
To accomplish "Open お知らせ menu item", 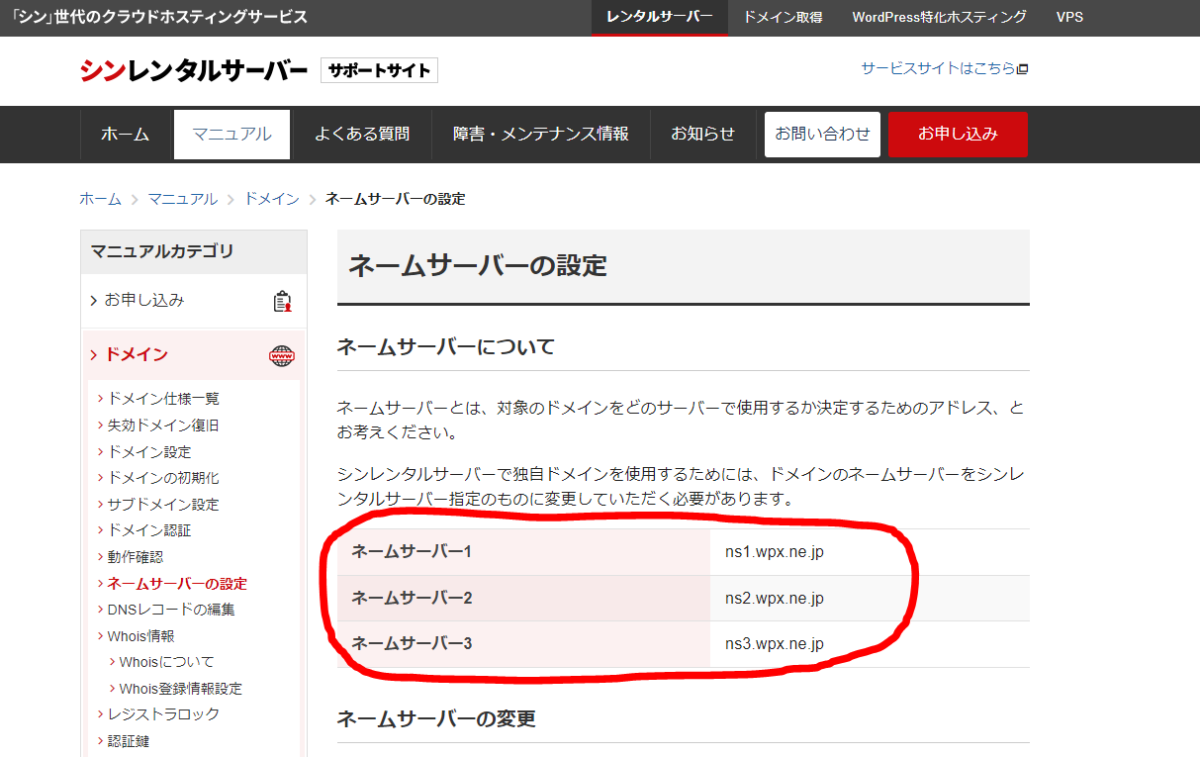I will pos(703,134).
